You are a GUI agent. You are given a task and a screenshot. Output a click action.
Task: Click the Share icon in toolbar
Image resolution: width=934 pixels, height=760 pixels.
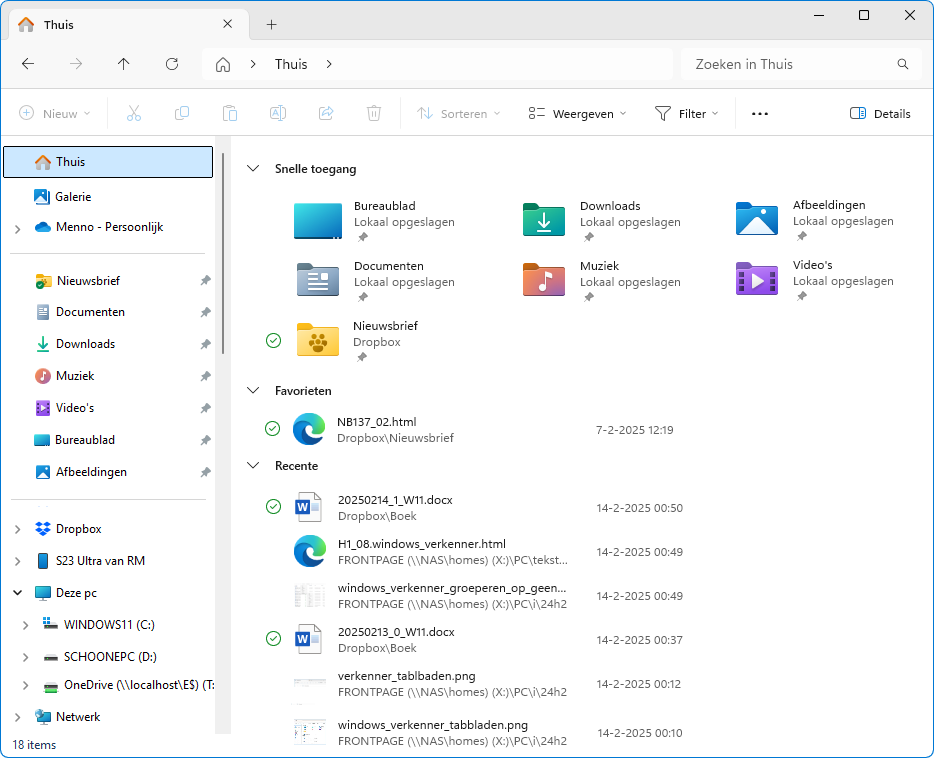click(x=326, y=113)
